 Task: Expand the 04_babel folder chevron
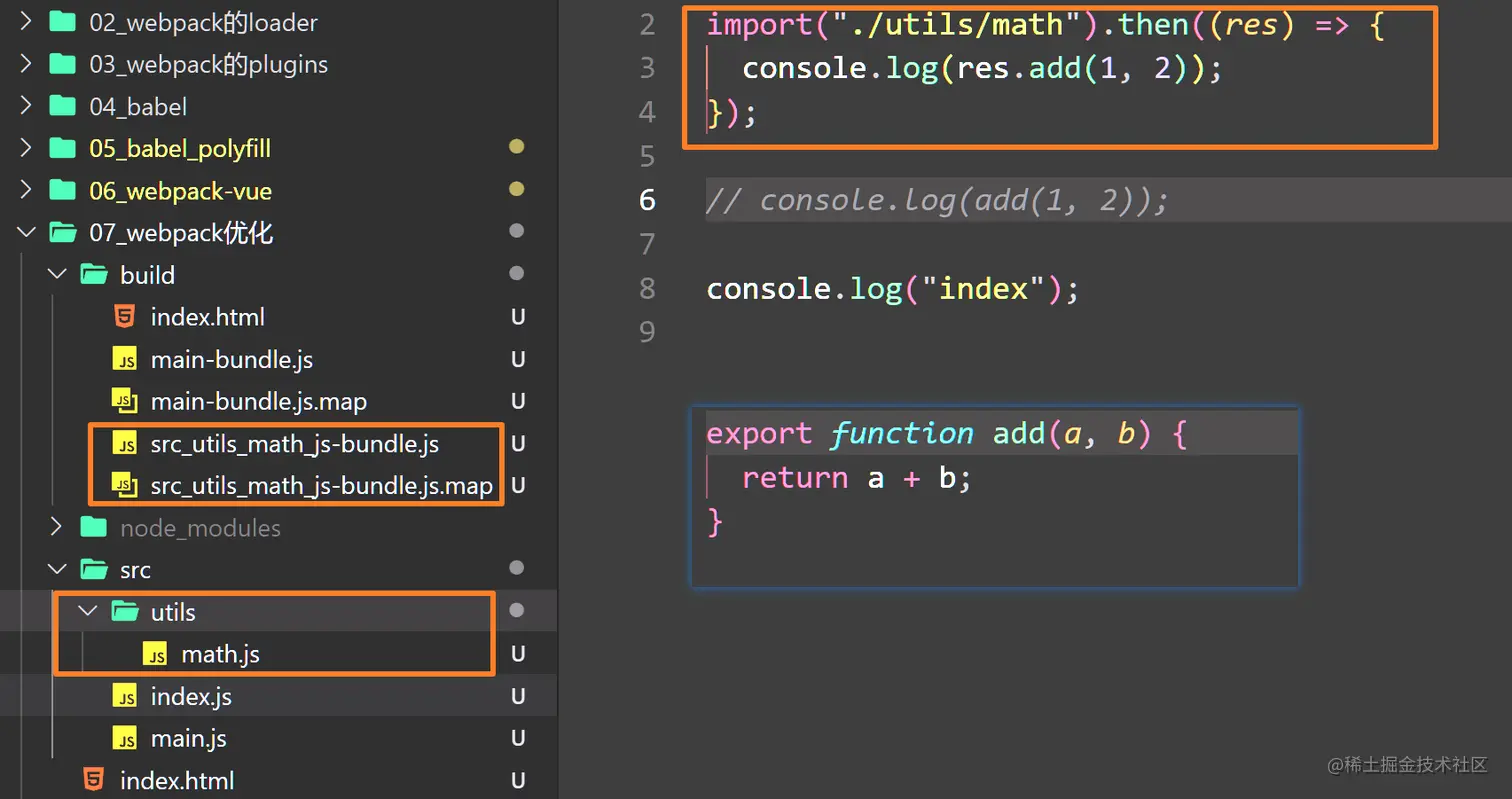click(x=26, y=106)
